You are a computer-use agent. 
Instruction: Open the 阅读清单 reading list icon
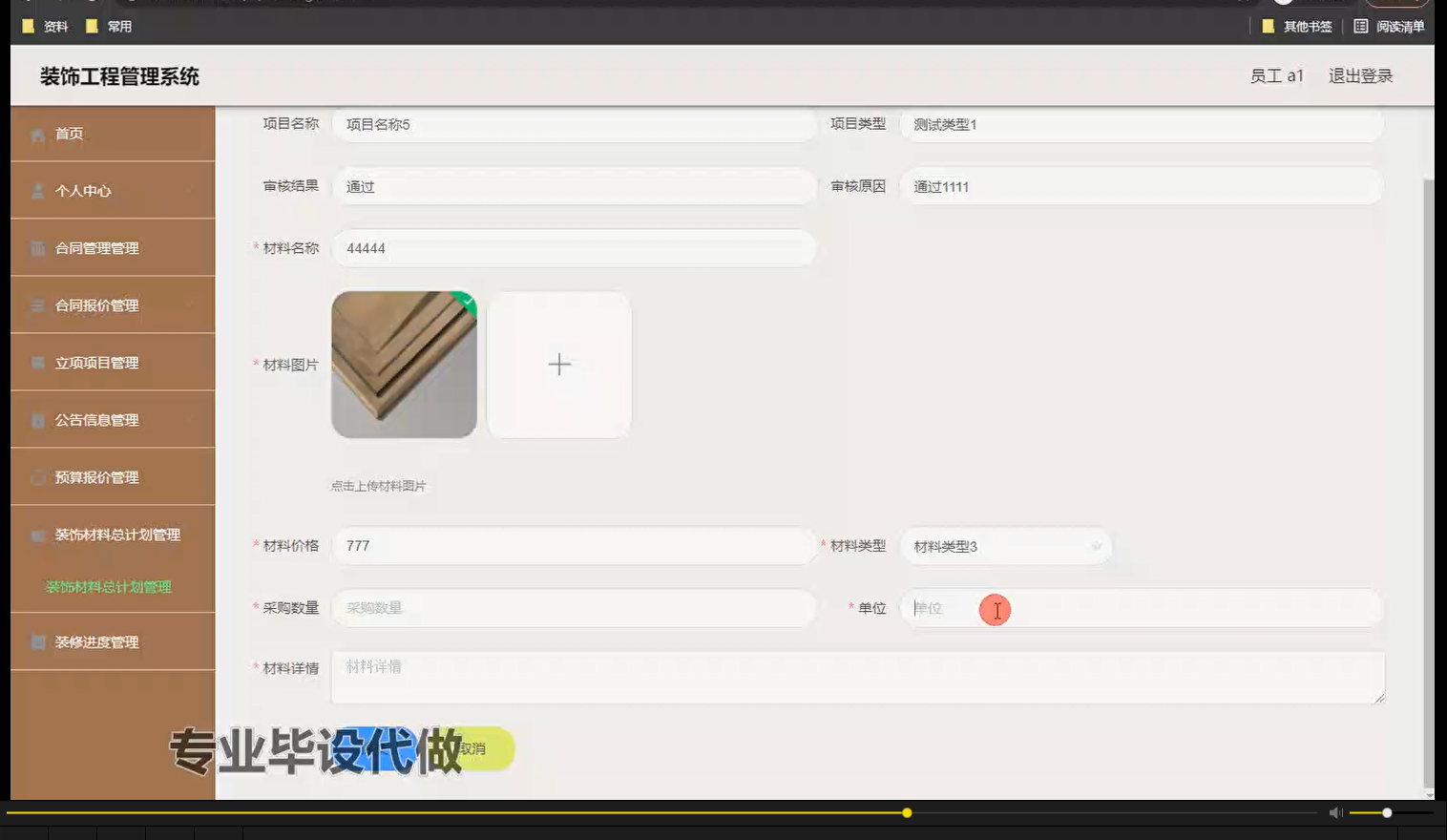1361,26
